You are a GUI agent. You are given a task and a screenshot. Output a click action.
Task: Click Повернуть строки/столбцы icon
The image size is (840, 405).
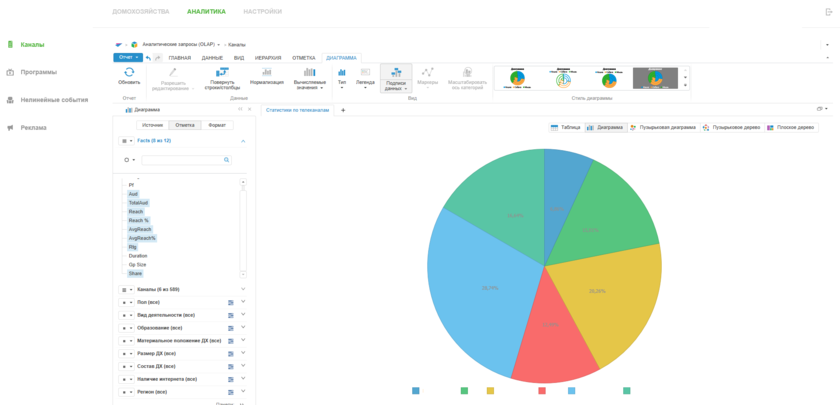pos(222,73)
